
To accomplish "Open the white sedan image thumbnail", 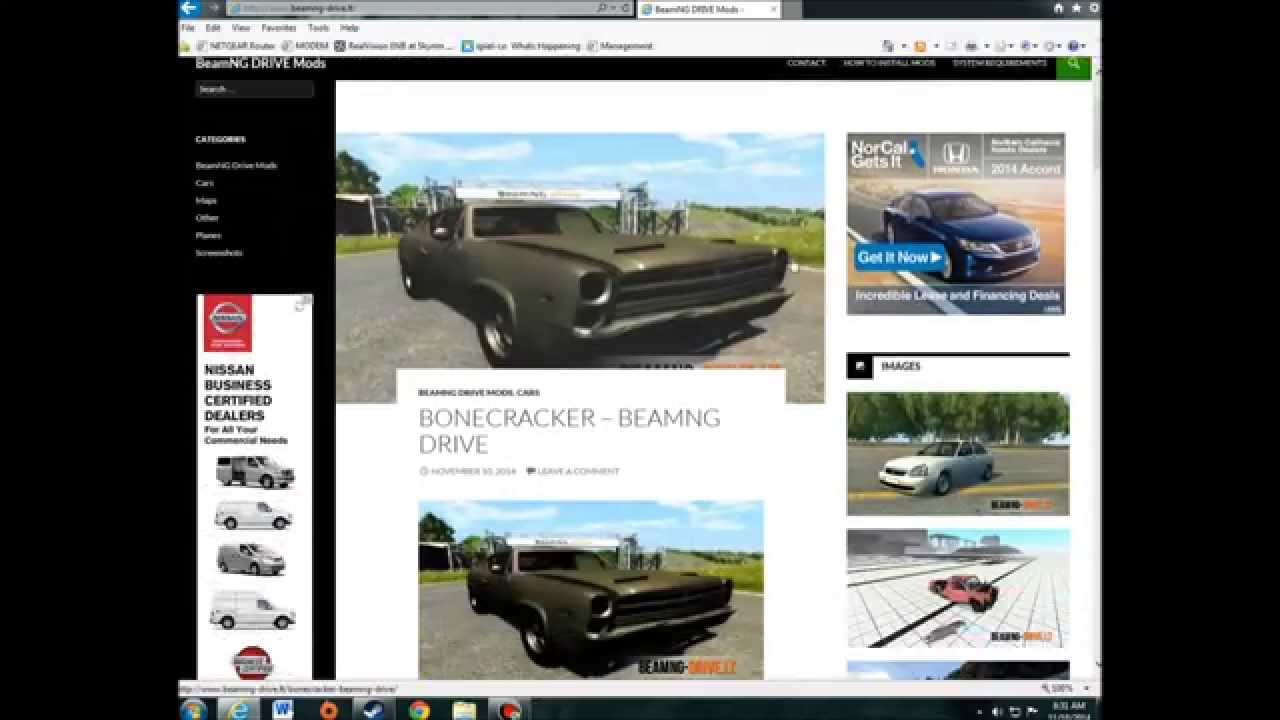I will point(958,454).
